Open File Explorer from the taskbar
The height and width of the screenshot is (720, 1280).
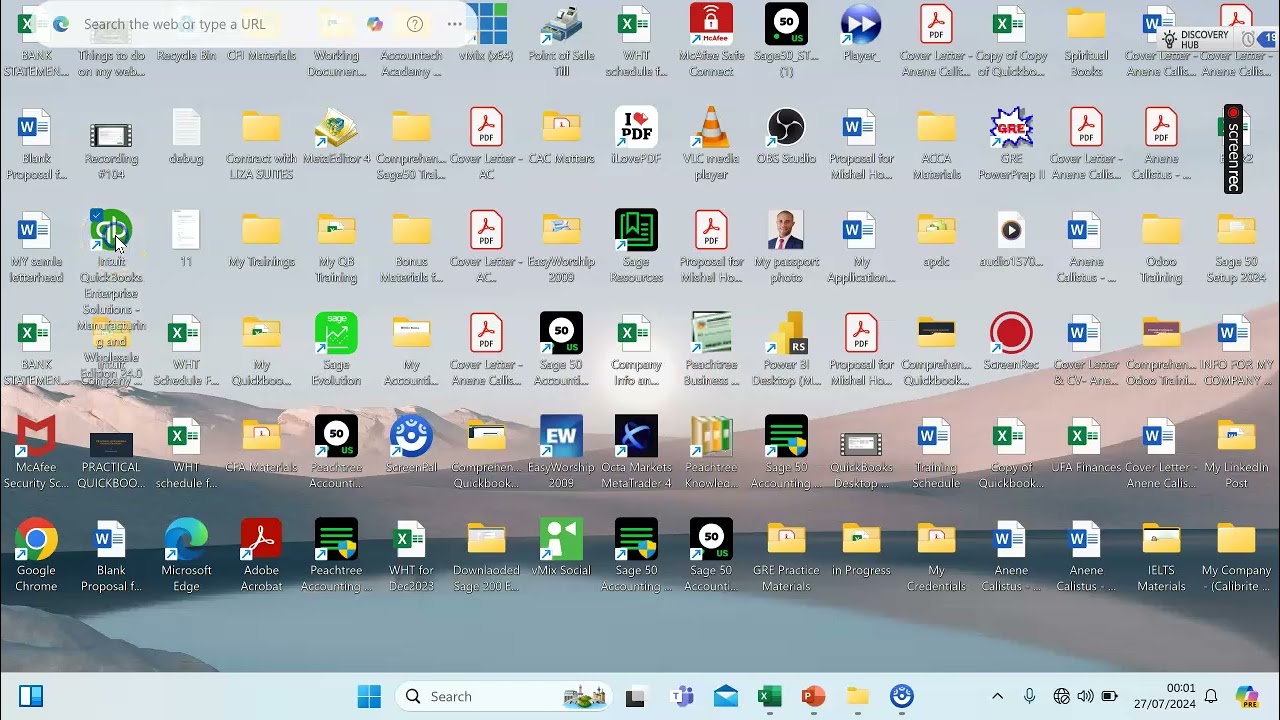(x=858, y=696)
